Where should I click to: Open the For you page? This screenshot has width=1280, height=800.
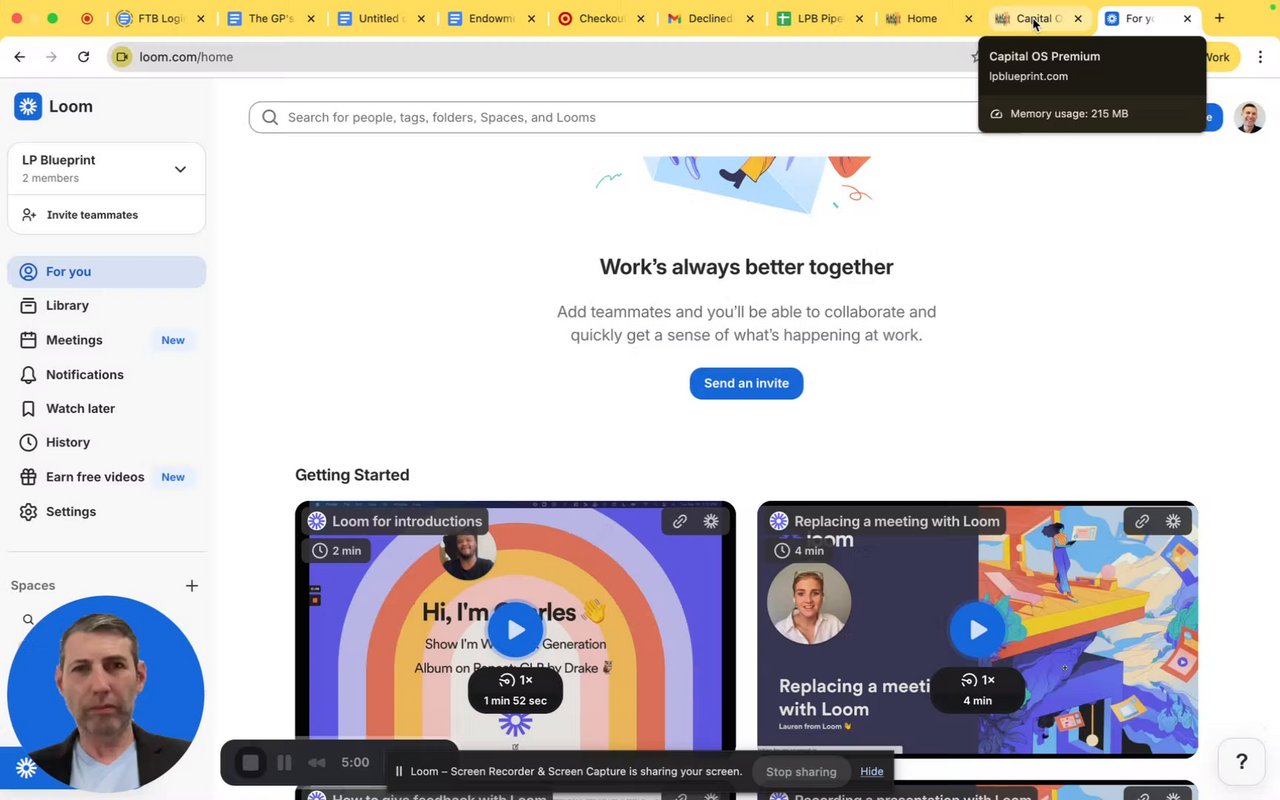[106, 271]
